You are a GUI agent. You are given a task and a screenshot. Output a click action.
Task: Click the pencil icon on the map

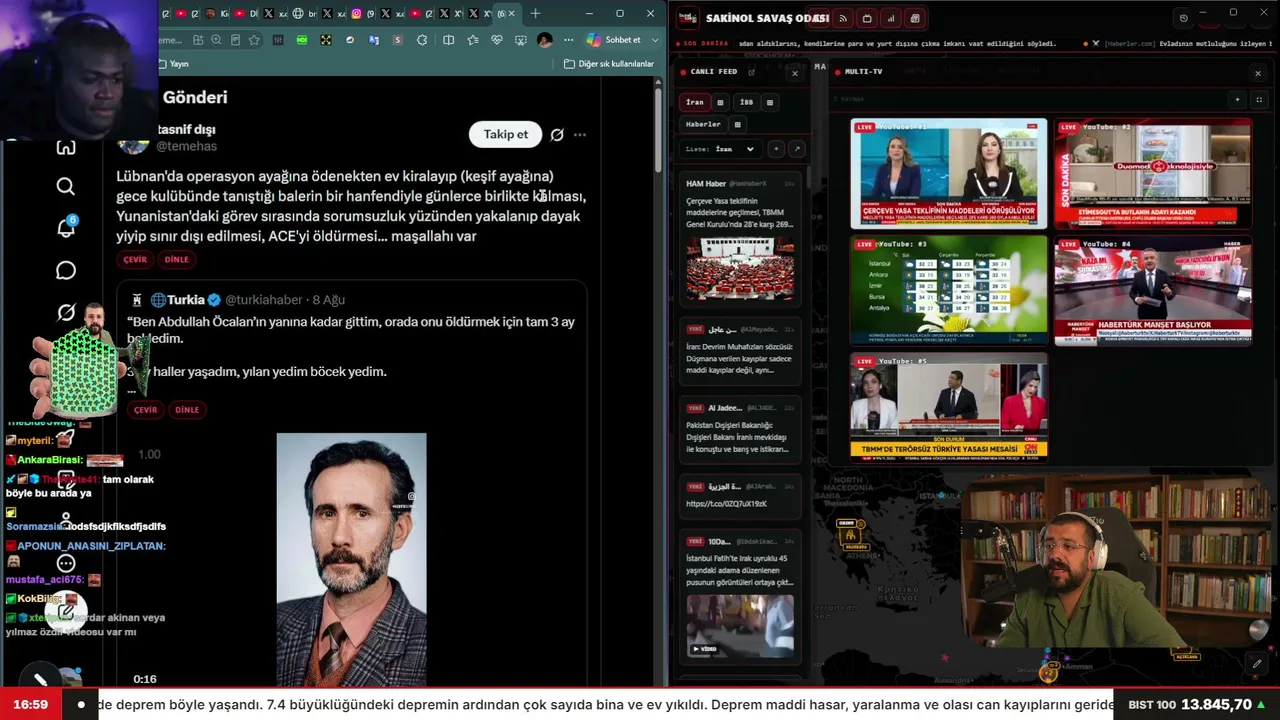(1257, 663)
